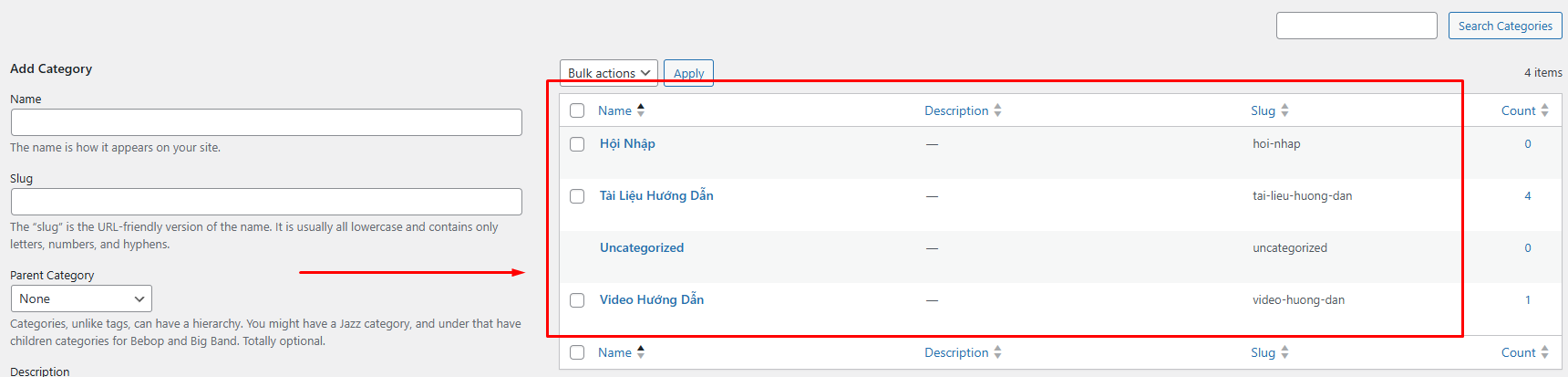1568x377 pixels.
Task: Click the sort arrows beside the header Slug column
Action: click(1284, 110)
